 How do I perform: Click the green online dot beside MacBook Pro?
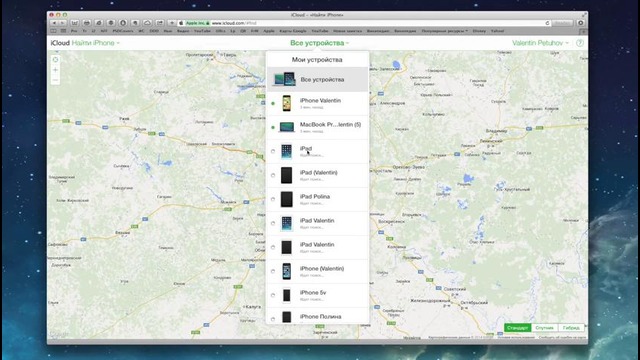tap(273, 127)
